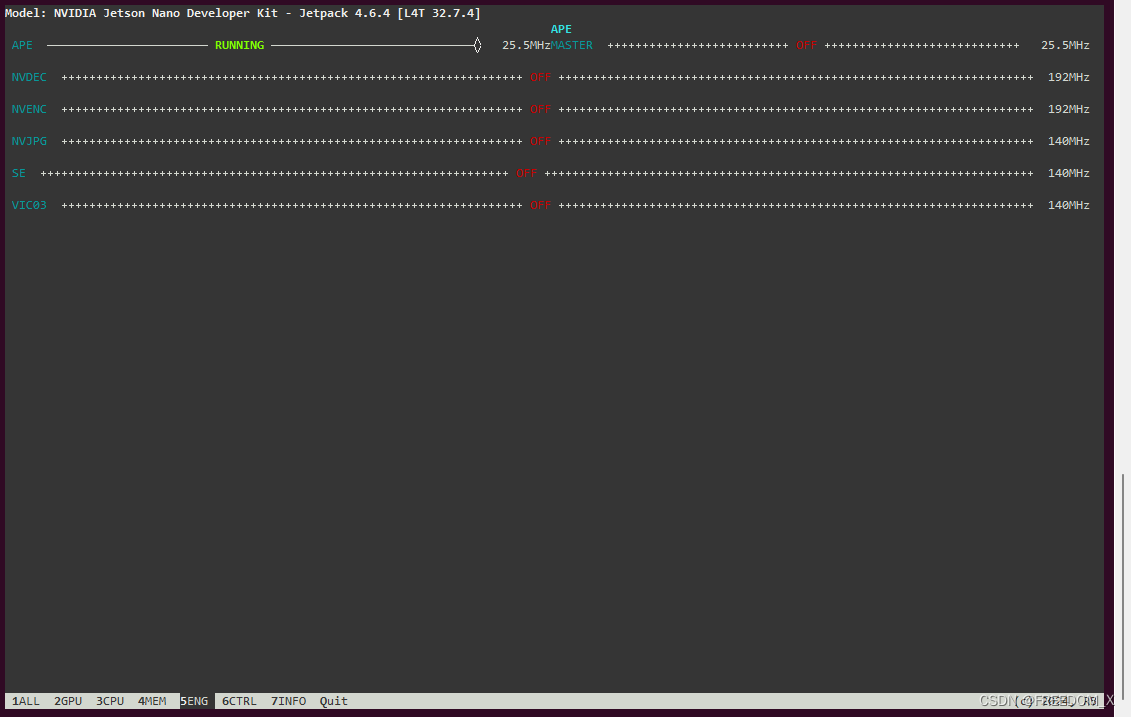Click the 140MHz value in NVJPG row

point(1068,141)
